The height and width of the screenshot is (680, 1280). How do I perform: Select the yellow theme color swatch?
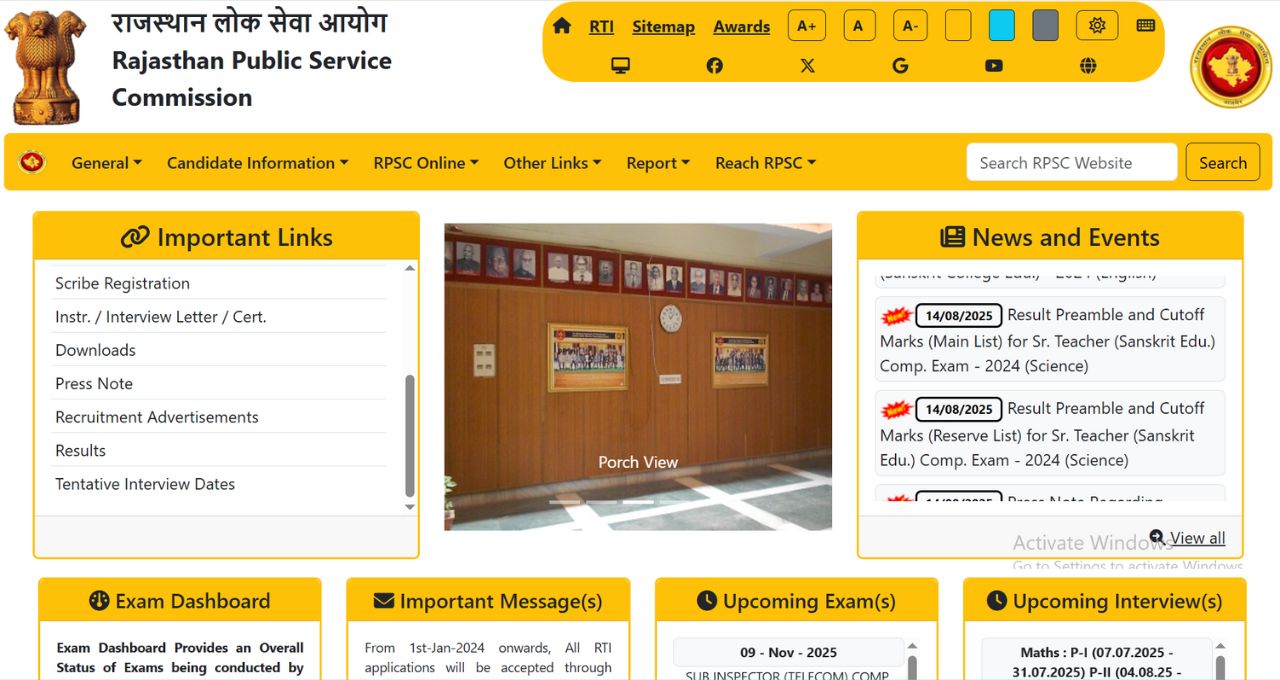(958, 26)
